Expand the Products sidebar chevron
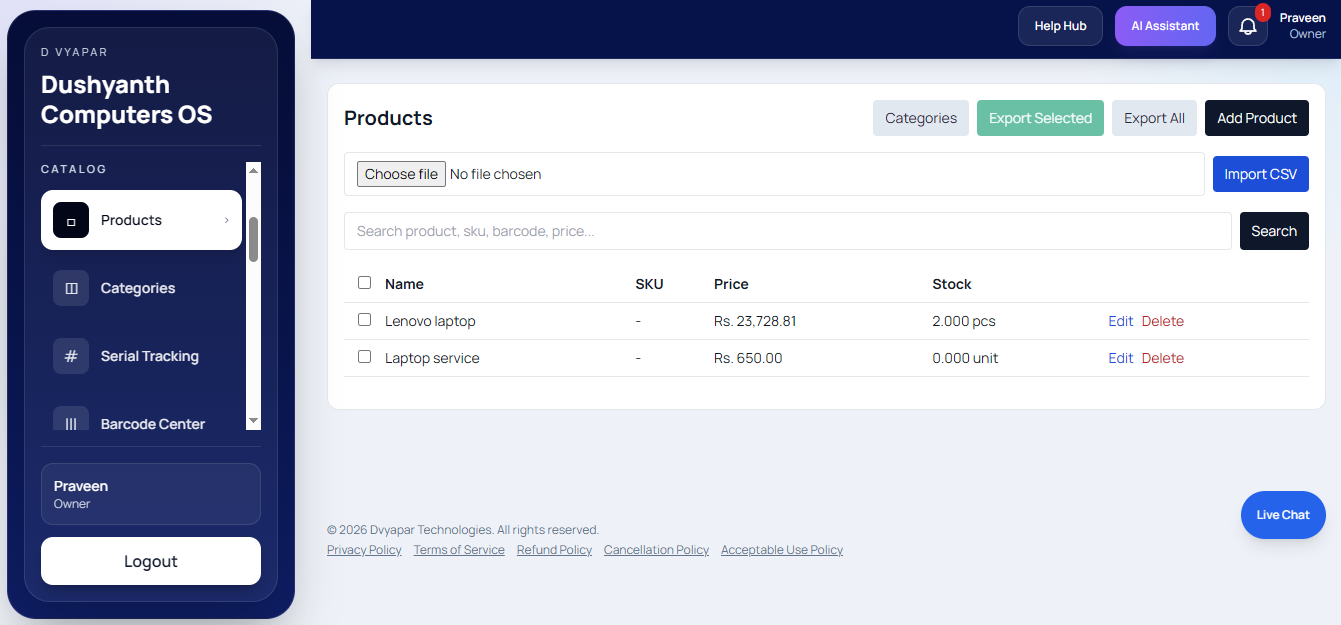The height and width of the screenshot is (625, 1341). click(226, 220)
